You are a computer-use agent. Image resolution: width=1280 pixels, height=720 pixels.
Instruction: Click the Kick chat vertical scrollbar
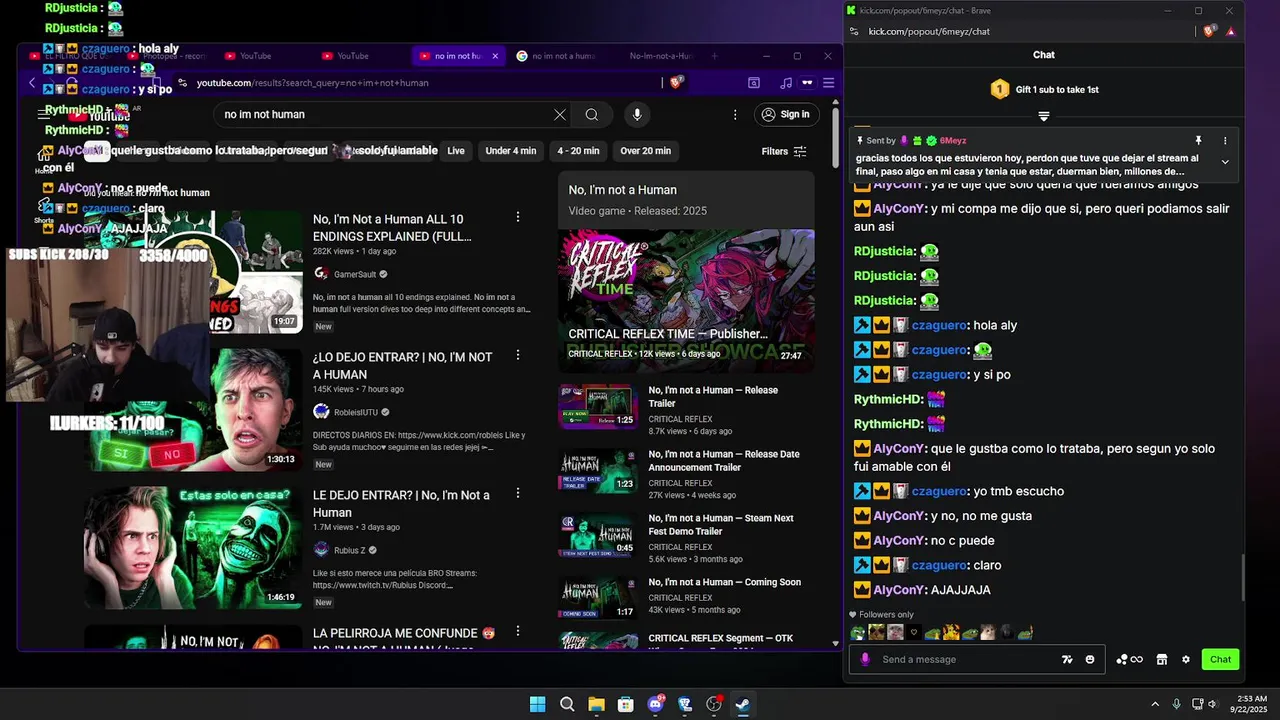(x=1243, y=577)
